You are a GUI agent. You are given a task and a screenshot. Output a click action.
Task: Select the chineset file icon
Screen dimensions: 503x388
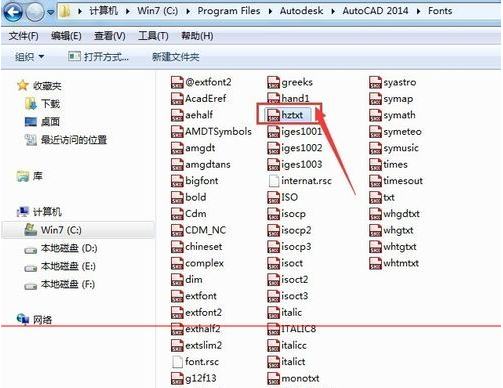[177, 247]
